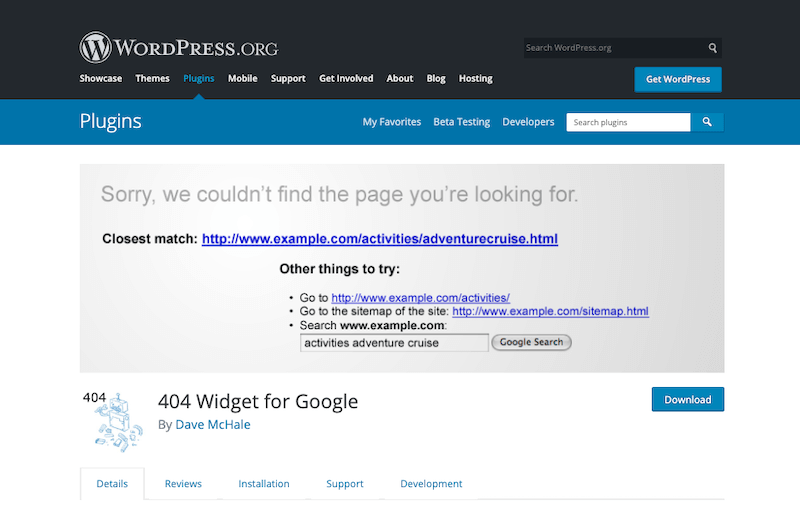800x507 pixels.
Task: Click author link Dave McHale
Action: 212,425
